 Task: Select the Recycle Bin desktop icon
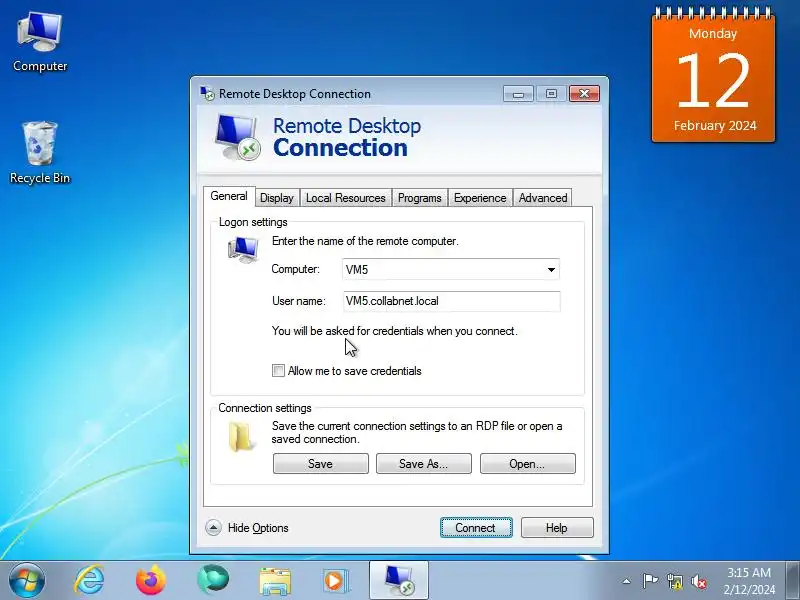pos(40,153)
